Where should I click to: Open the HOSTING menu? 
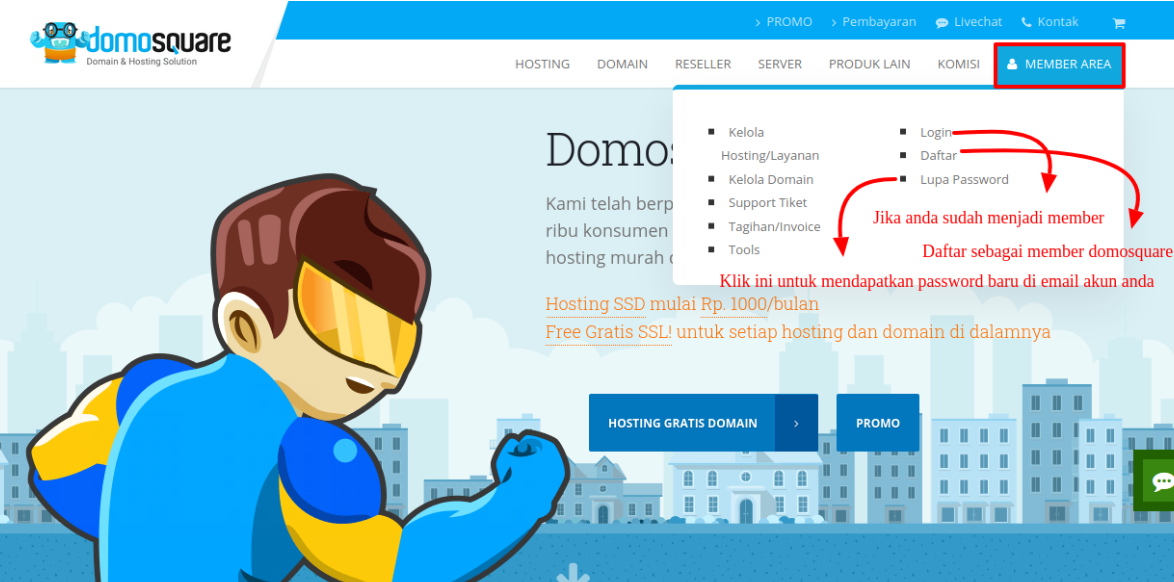[542, 64]
